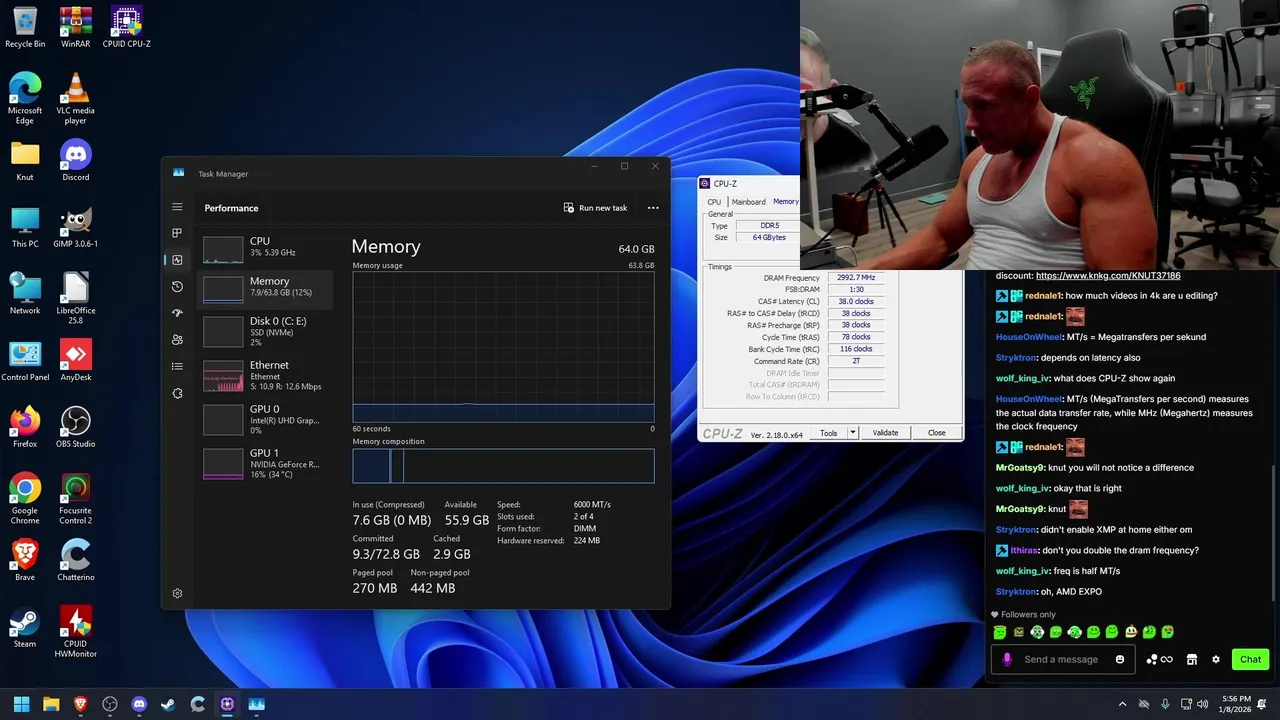
Task: Select Performance icon in Task Manager sidebar
Action: pos(177,260)
